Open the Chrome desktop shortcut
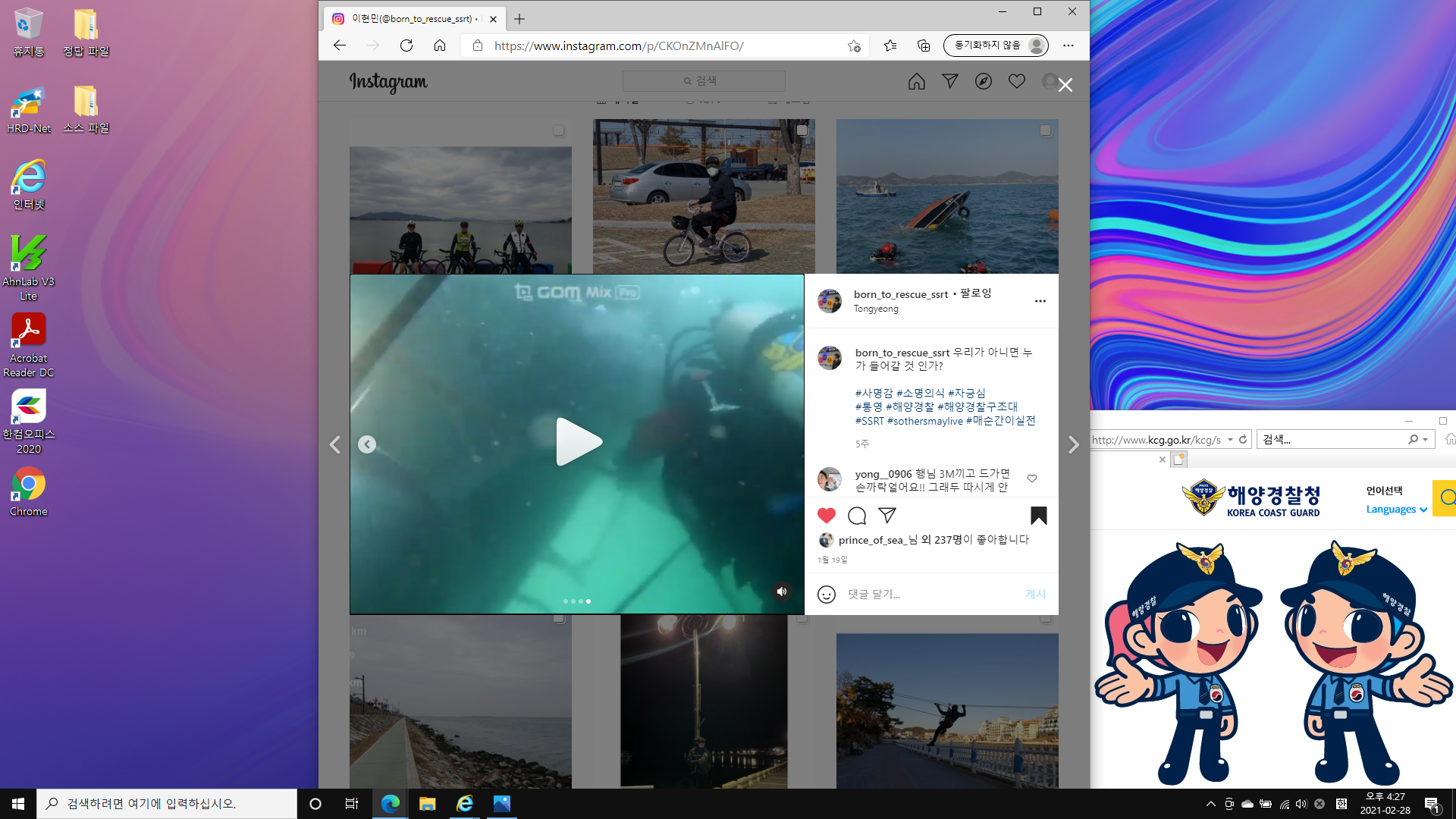1456x819 pixels. (x=29, y=491)
